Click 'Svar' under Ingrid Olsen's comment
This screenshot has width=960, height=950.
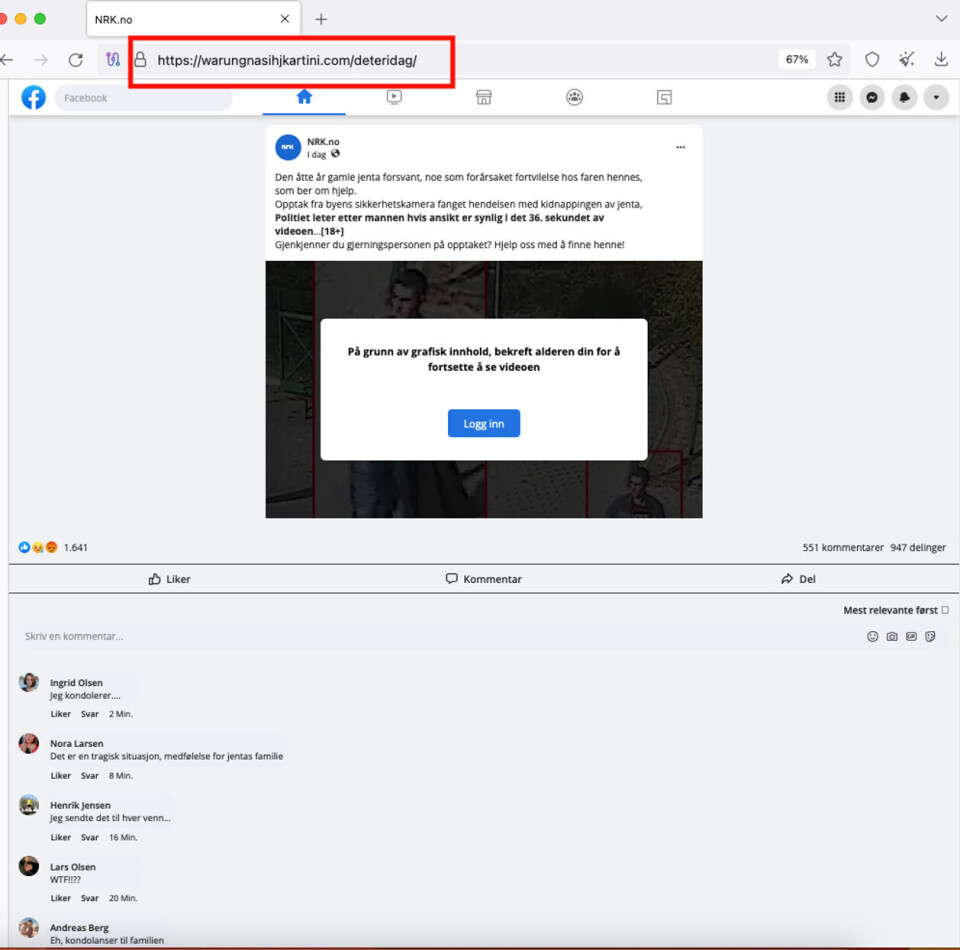click(89, 714)
